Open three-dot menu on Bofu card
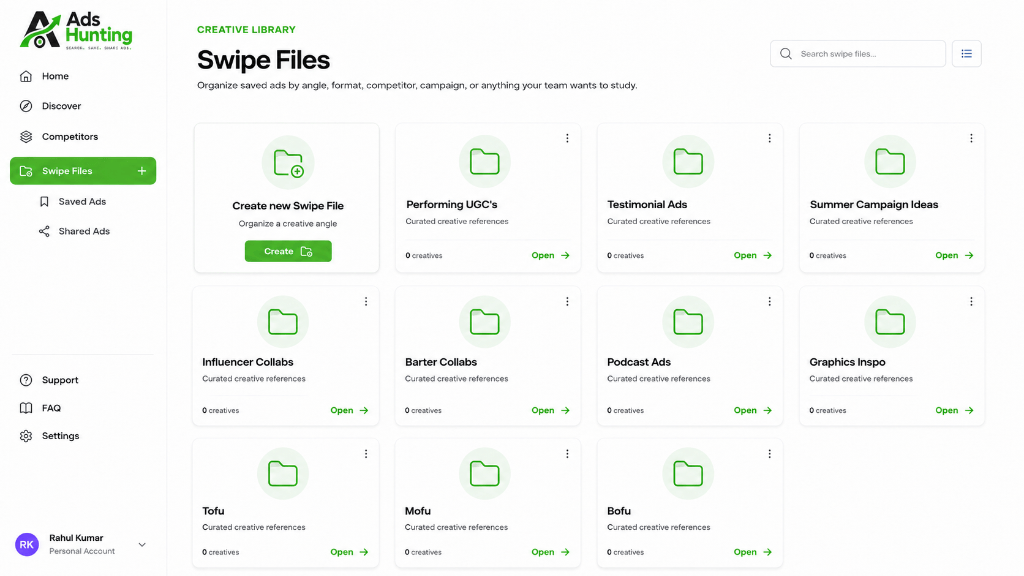This screenshot has width=1024, height=576. pyautogui.click(x=769, y=454)
